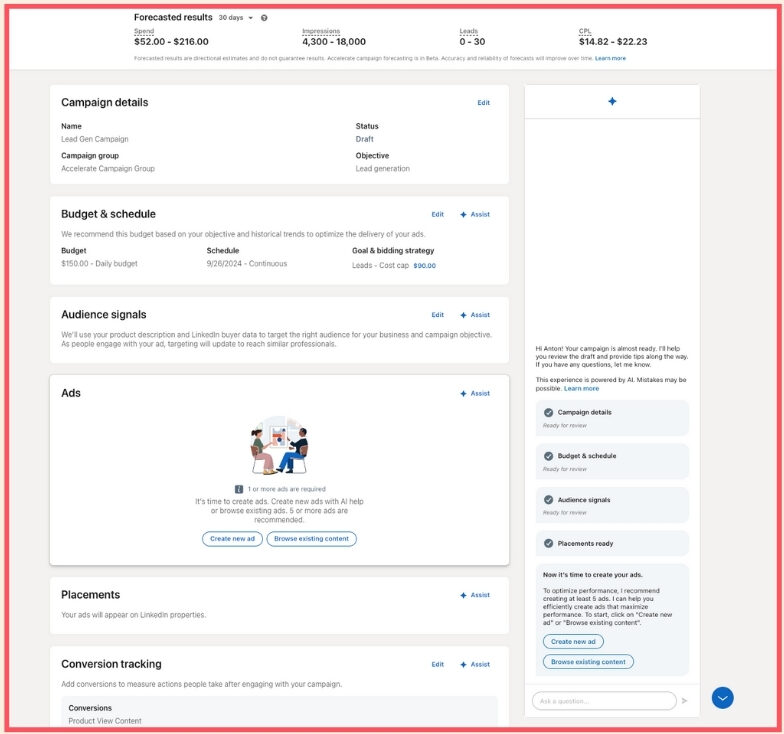Click Create new ad in the Ads card
The image size is (784, 734).
point(232,539)
